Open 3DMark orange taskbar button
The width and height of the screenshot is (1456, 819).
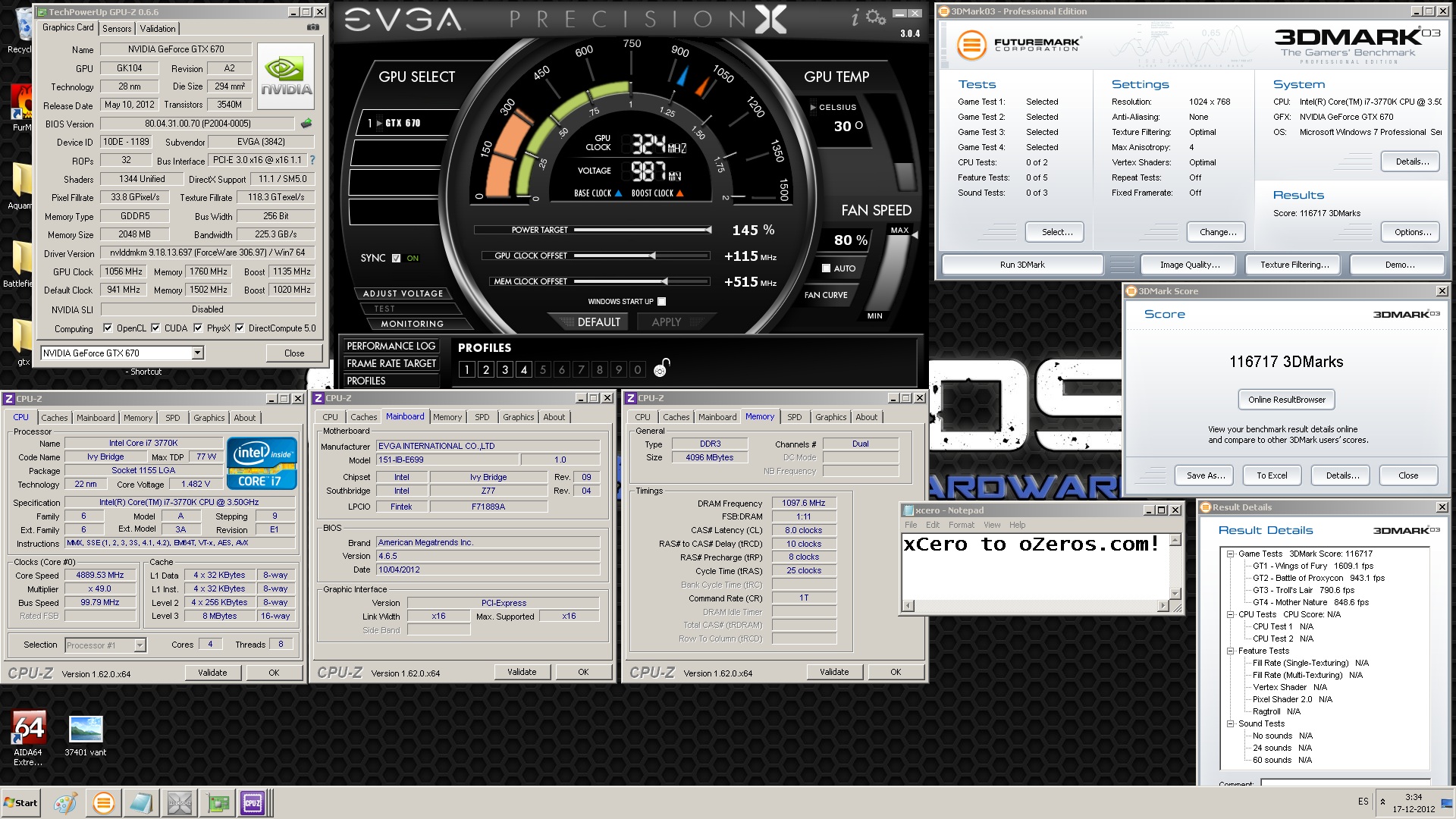click(x=103, y=803)
